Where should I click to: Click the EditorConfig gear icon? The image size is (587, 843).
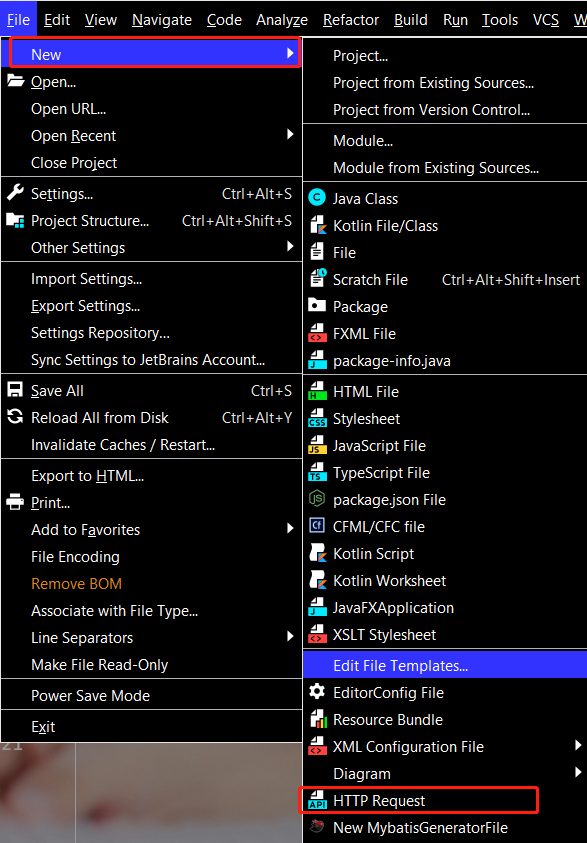point(317,692)
